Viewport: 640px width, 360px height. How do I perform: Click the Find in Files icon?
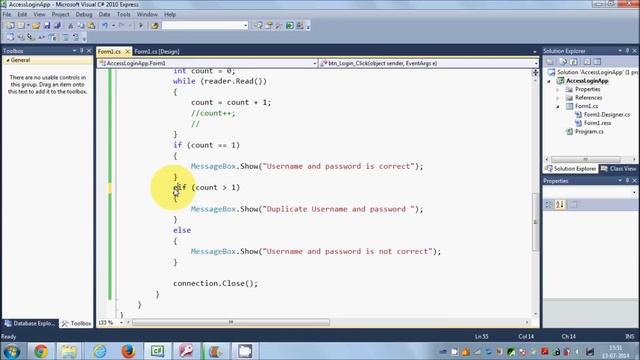tap(155, 26)
